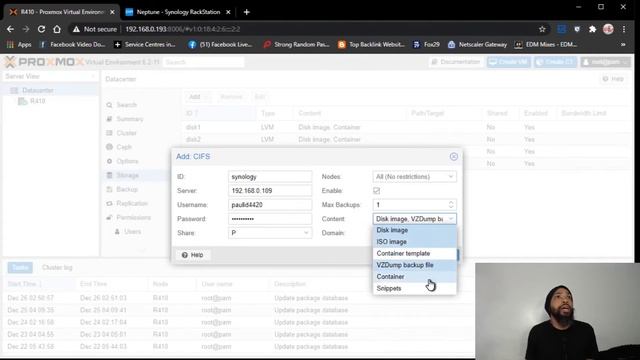
Task: Click the browser Home icon
Action: (57, 29)
